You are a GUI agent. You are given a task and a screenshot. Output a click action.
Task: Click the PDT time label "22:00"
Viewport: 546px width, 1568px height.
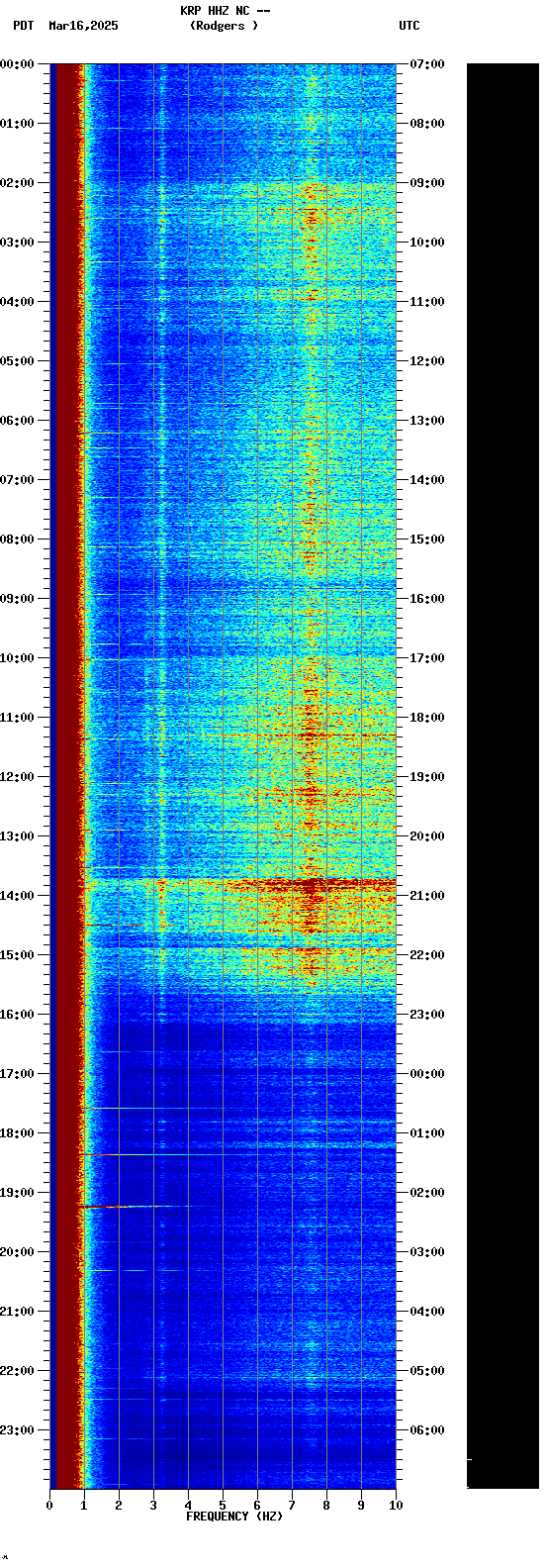pos(17,1371)
